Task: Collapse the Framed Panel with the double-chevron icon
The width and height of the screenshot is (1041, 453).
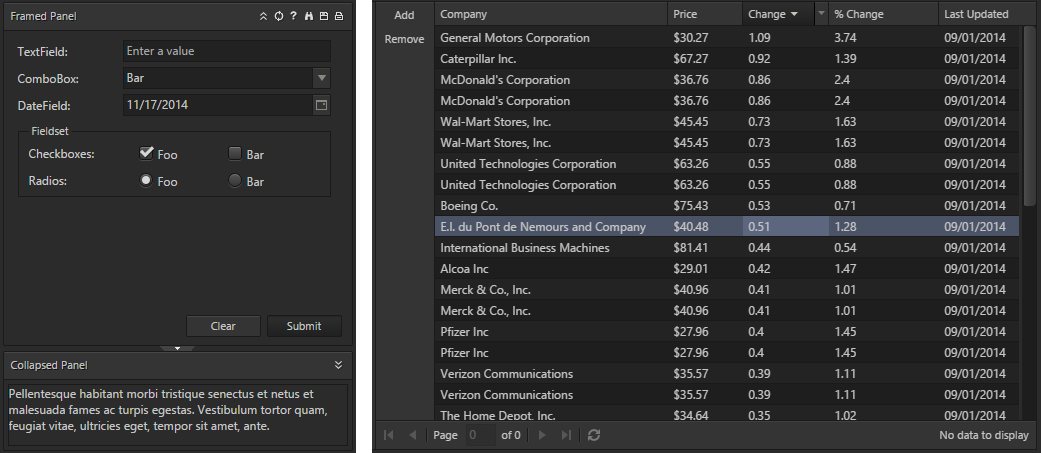Action: coord(264,16)
